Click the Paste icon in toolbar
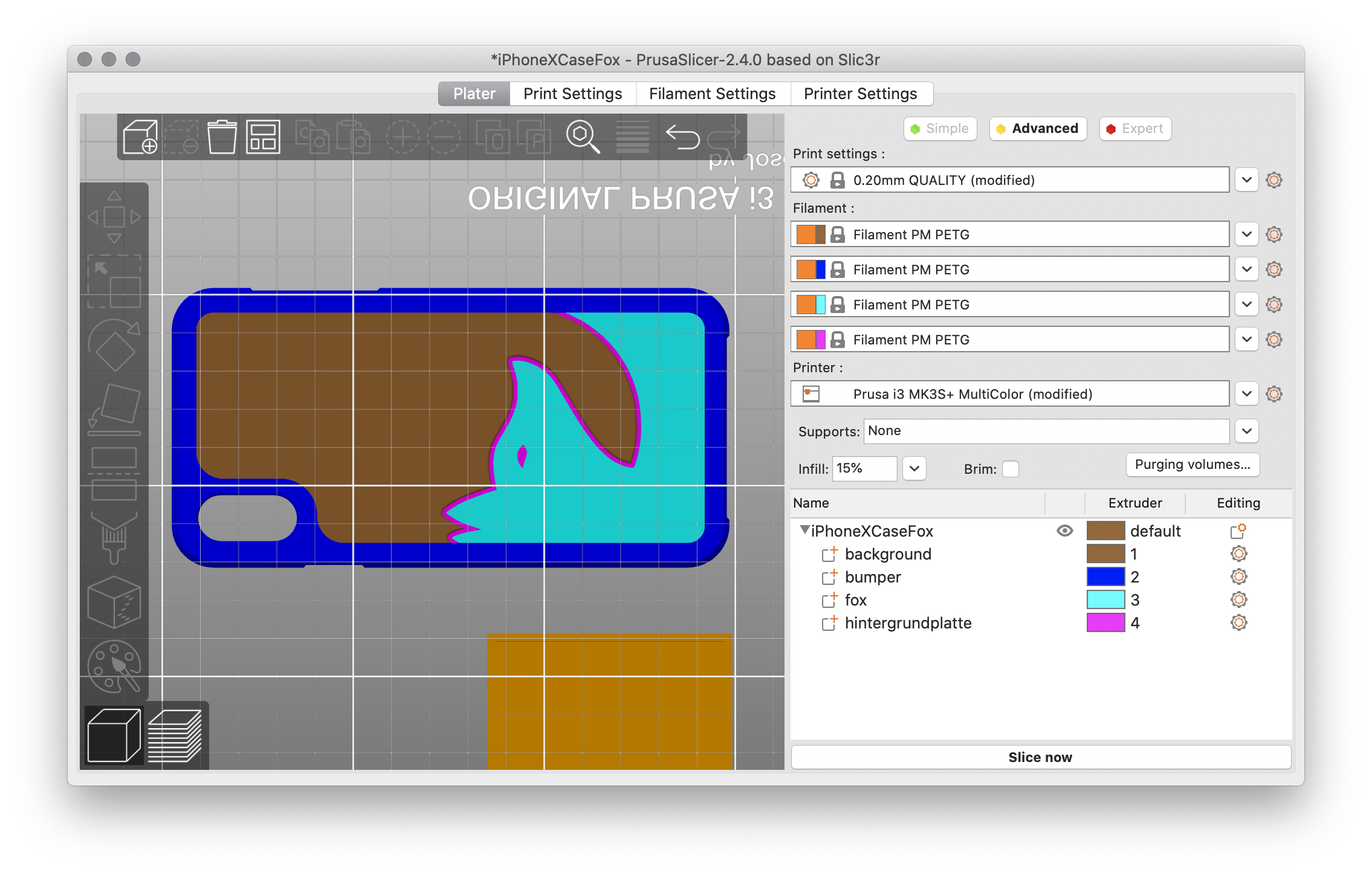Viewport: 1372px width, 875px height. coord(353,137)
